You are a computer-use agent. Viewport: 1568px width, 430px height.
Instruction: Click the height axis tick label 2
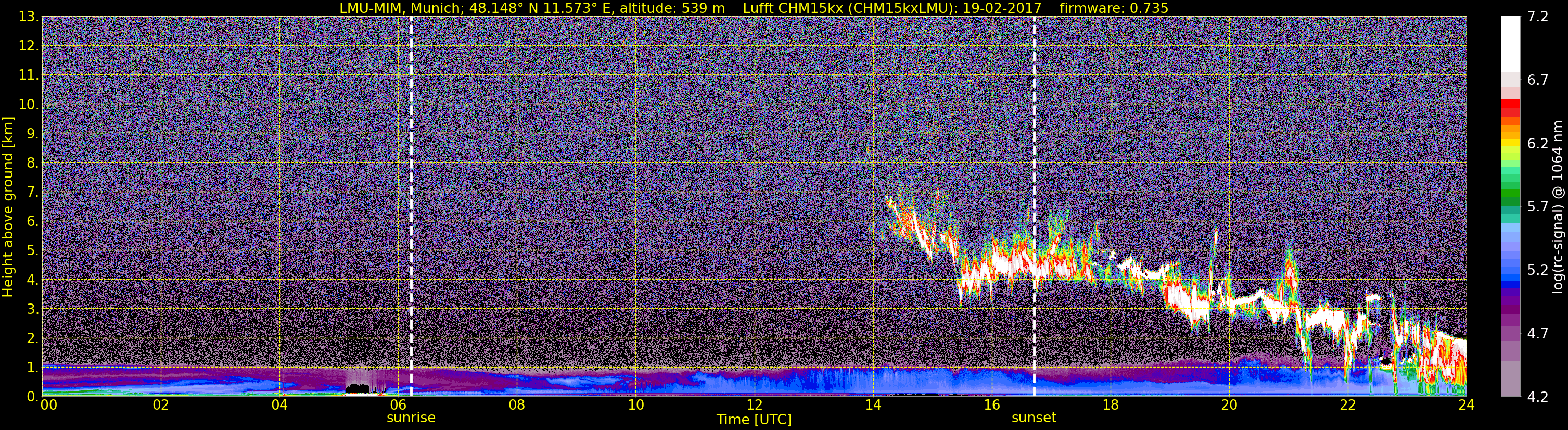coord(32,338)
